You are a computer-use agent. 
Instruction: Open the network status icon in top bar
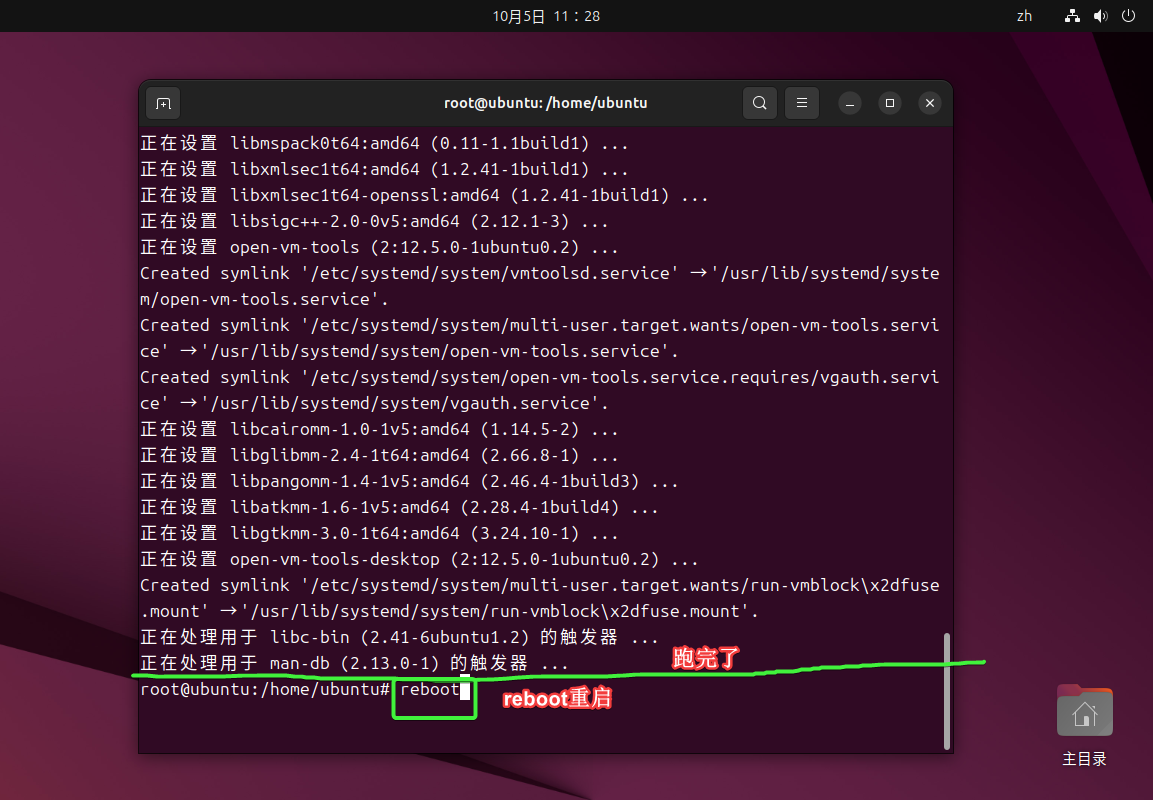tap(1072, 16)
